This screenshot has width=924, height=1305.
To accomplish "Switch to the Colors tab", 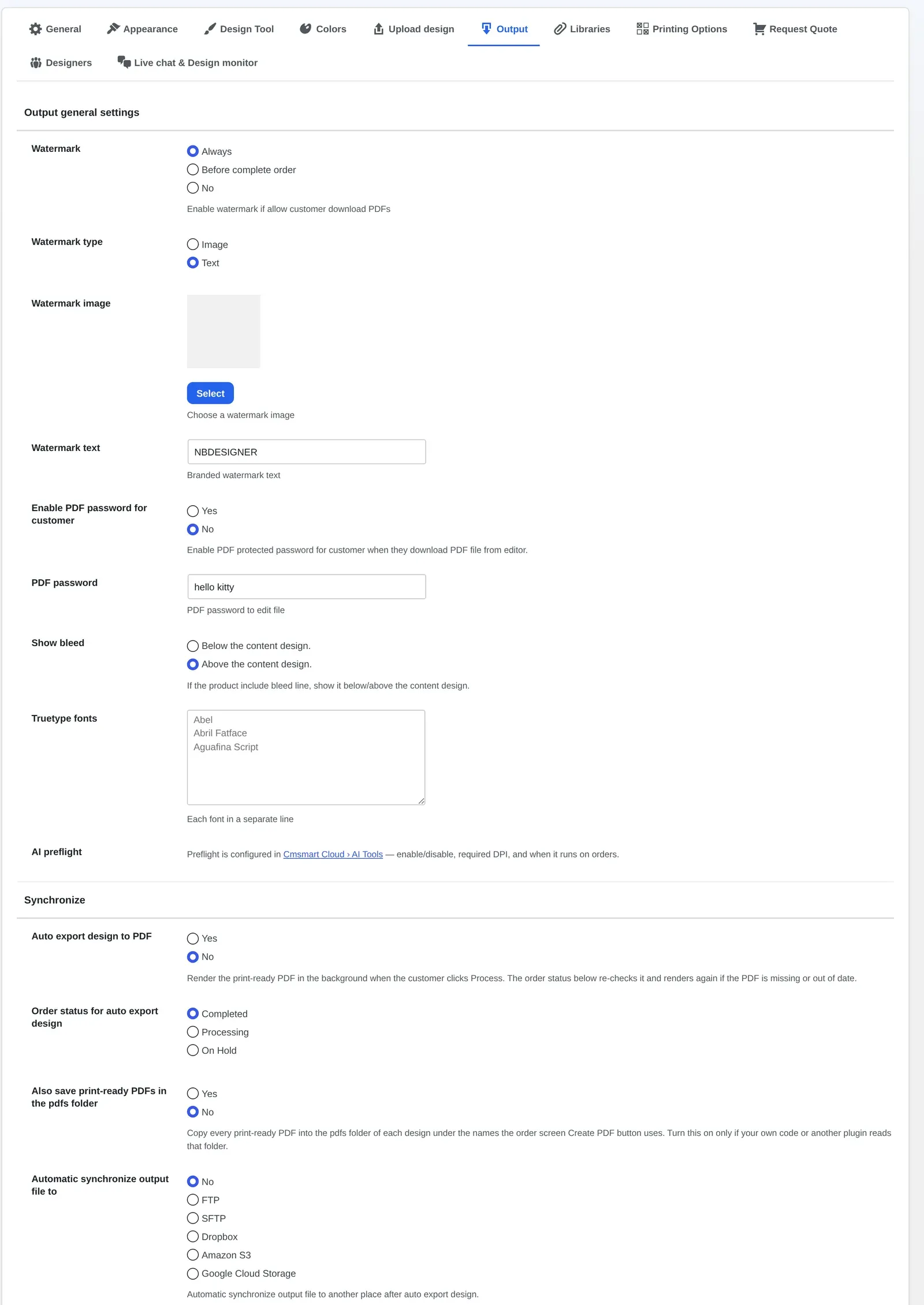I will click(x=323, y=29).
